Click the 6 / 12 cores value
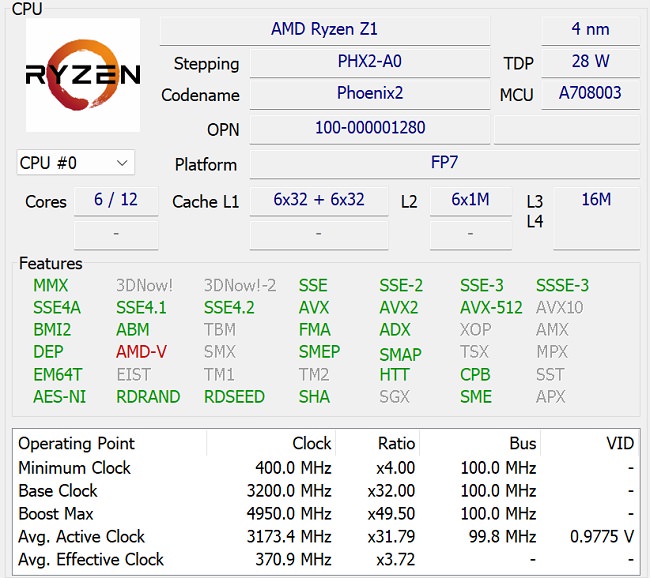 click(116, 200)
